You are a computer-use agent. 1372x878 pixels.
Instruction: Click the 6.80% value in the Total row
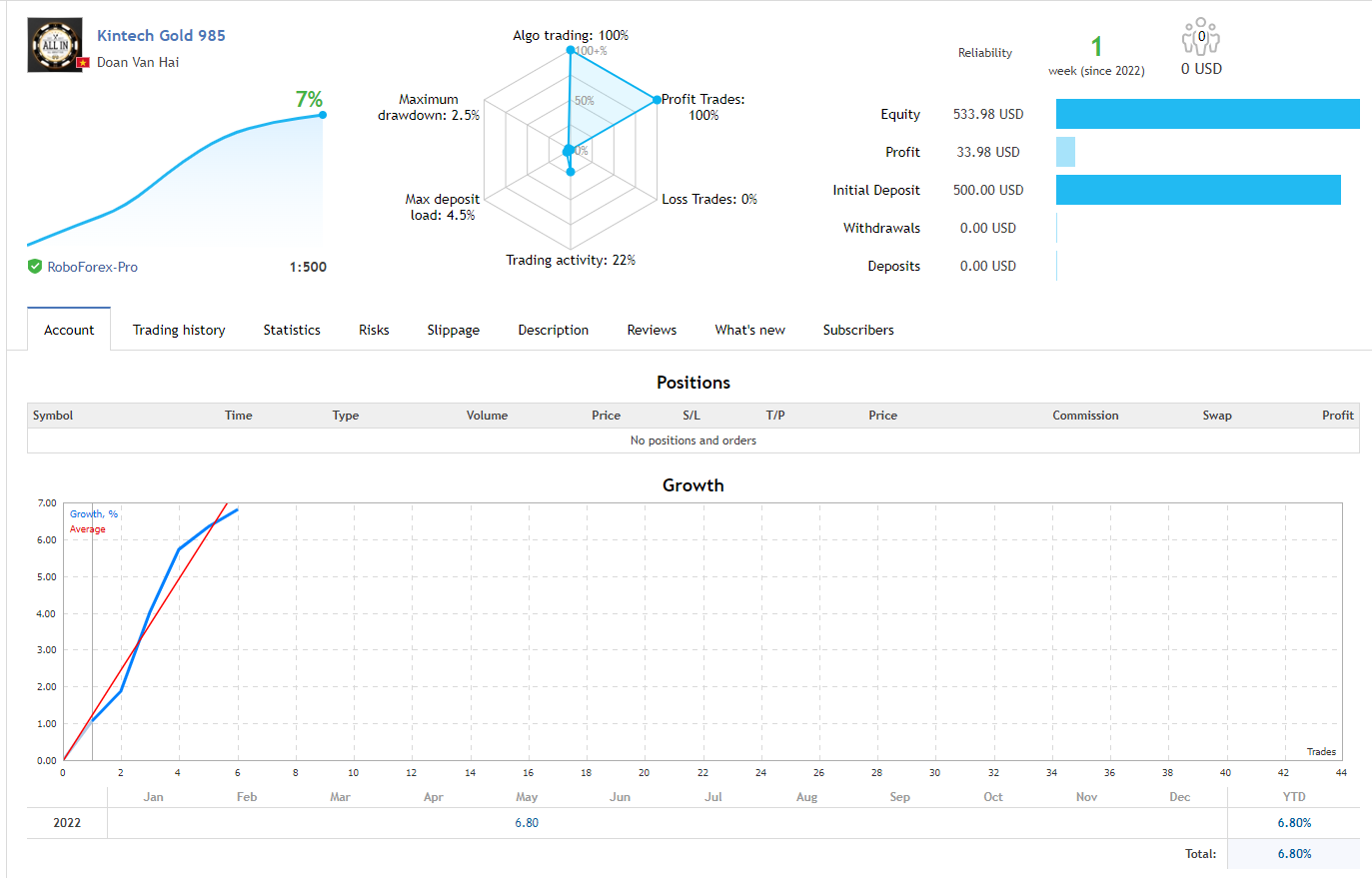1294,854
